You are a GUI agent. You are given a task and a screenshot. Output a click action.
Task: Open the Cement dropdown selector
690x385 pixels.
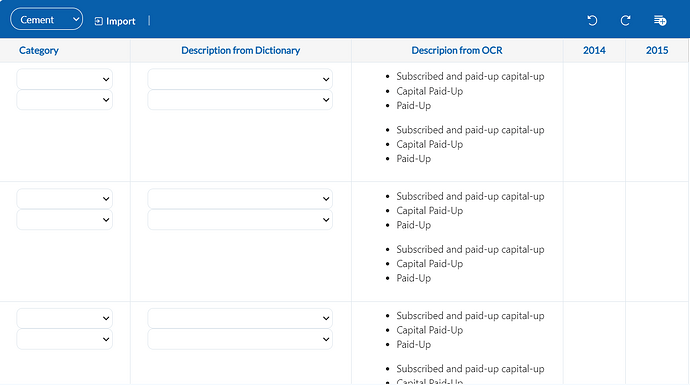(x=47, y=19)
